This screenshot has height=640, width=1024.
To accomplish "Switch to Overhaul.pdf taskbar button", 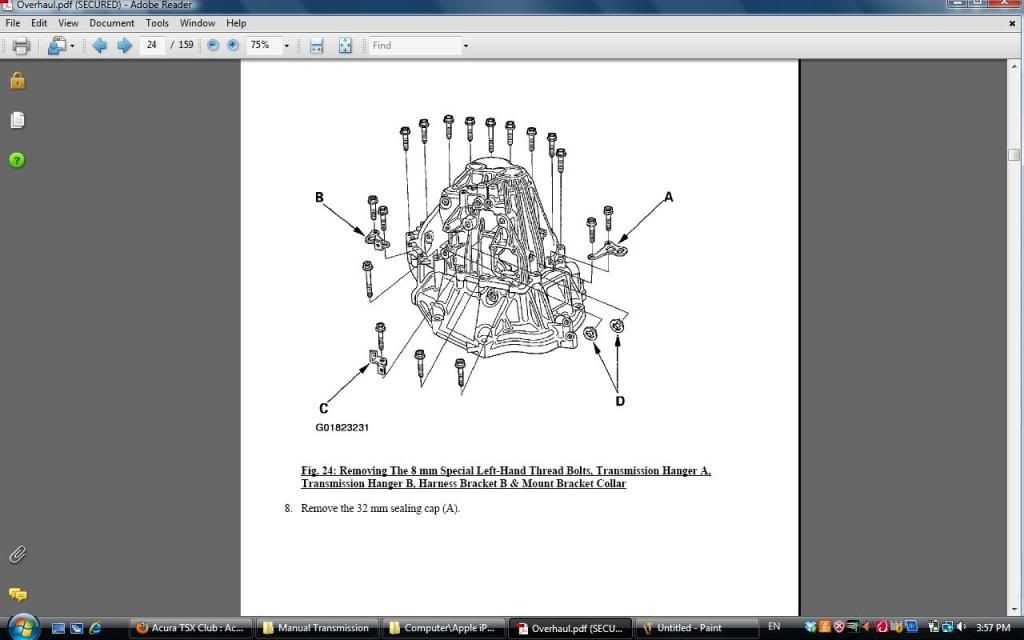I will pyautogui.click(x=569, y=628).
